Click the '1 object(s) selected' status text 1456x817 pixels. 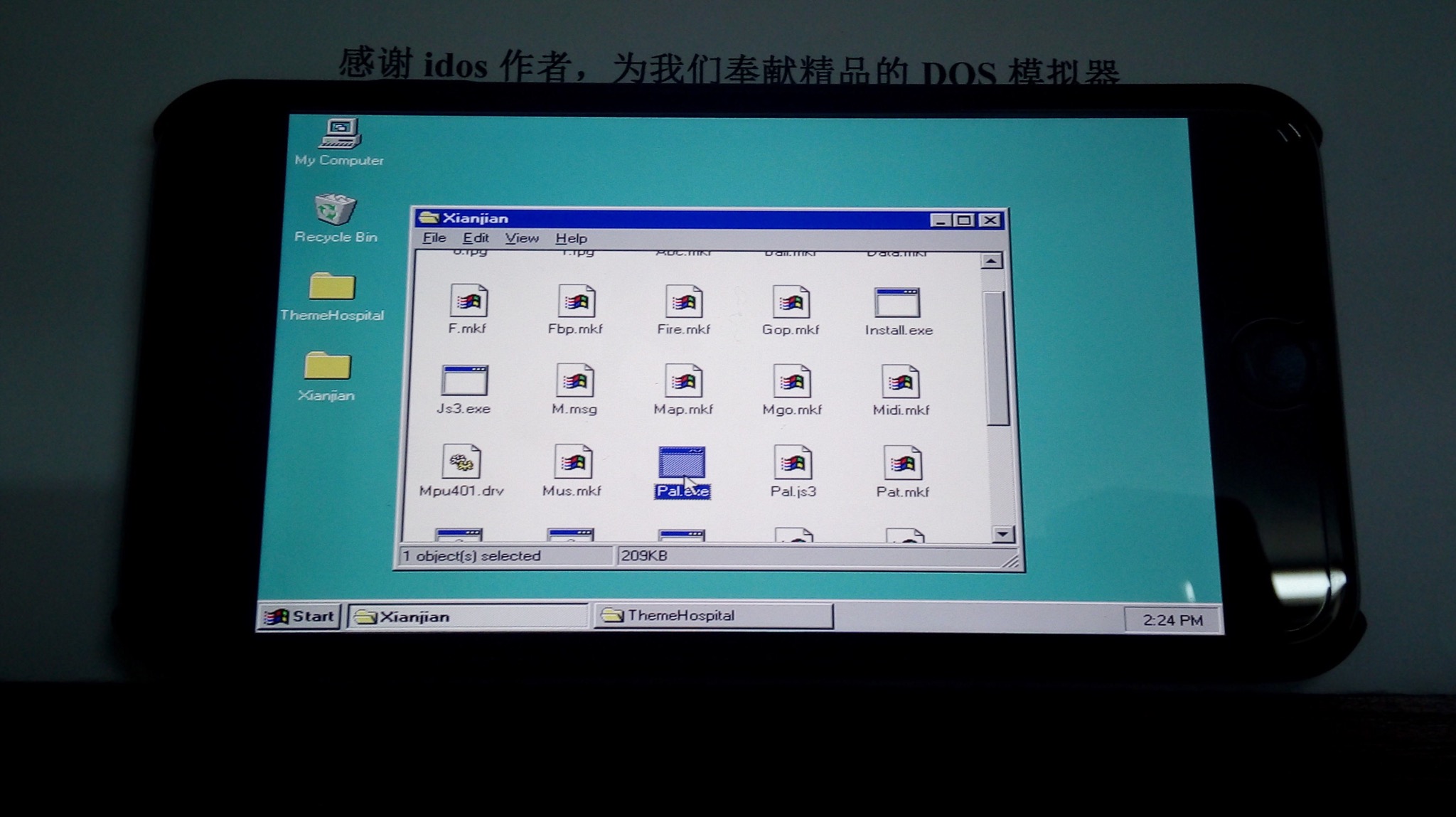point(471,556)
